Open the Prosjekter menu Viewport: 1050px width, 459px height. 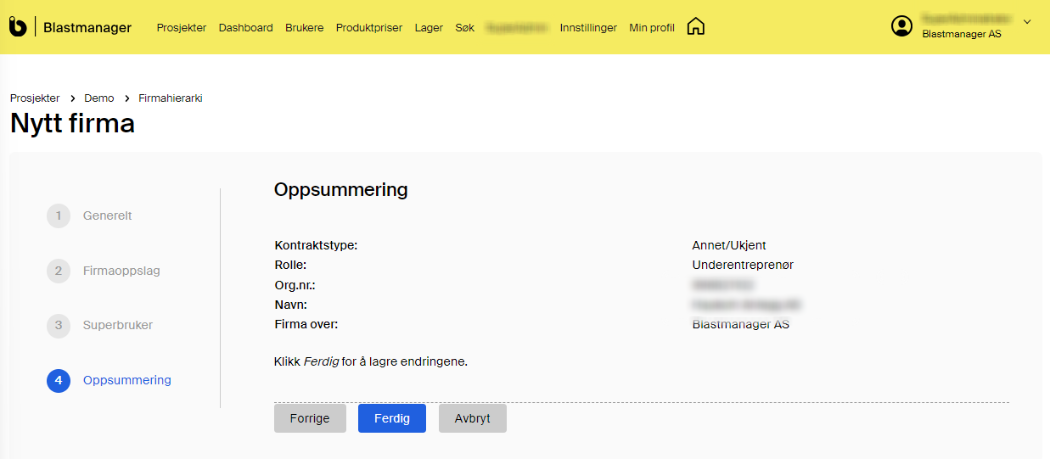(181, 28)
